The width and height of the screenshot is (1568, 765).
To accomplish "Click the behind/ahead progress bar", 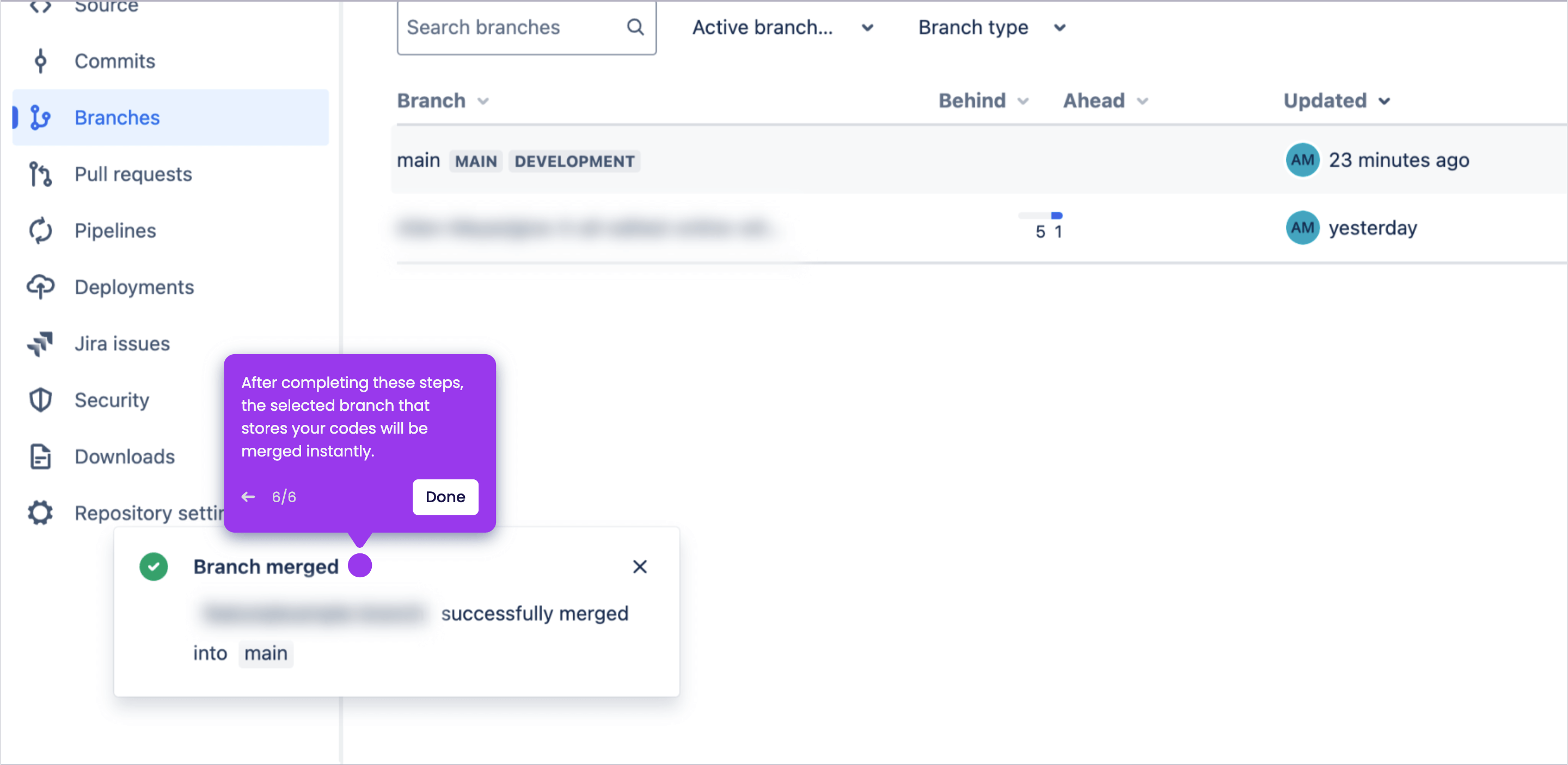I will click(x=1040, y=215).
